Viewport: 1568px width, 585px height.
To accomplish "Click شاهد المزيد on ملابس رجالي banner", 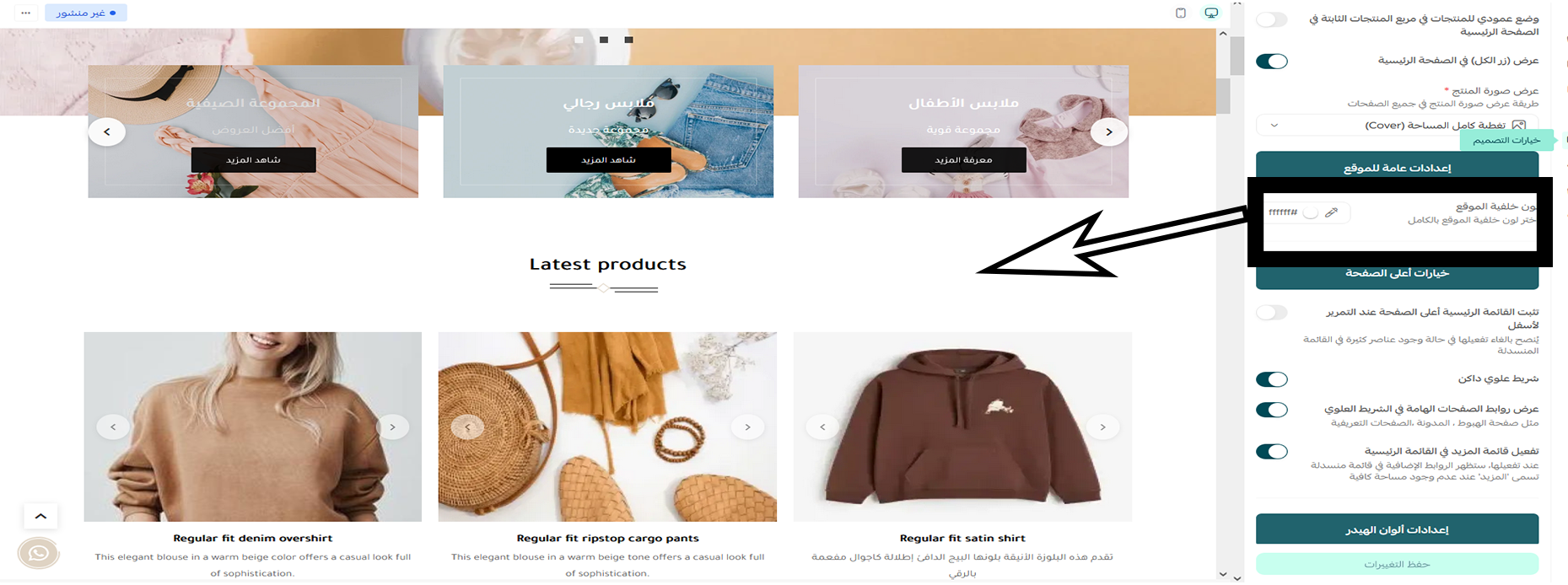I will click(608, 159).
